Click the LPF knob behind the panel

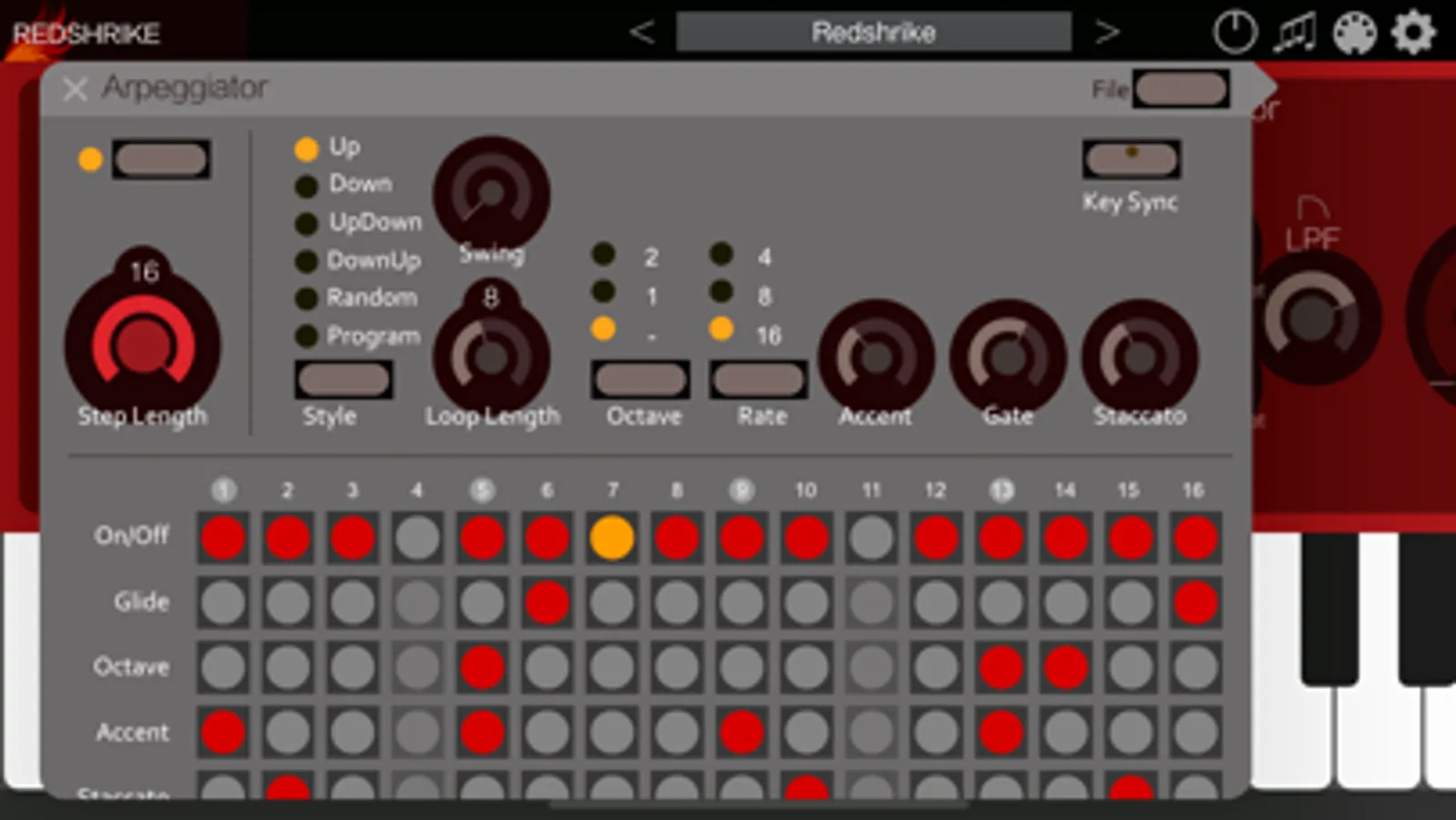[1313, 318]
